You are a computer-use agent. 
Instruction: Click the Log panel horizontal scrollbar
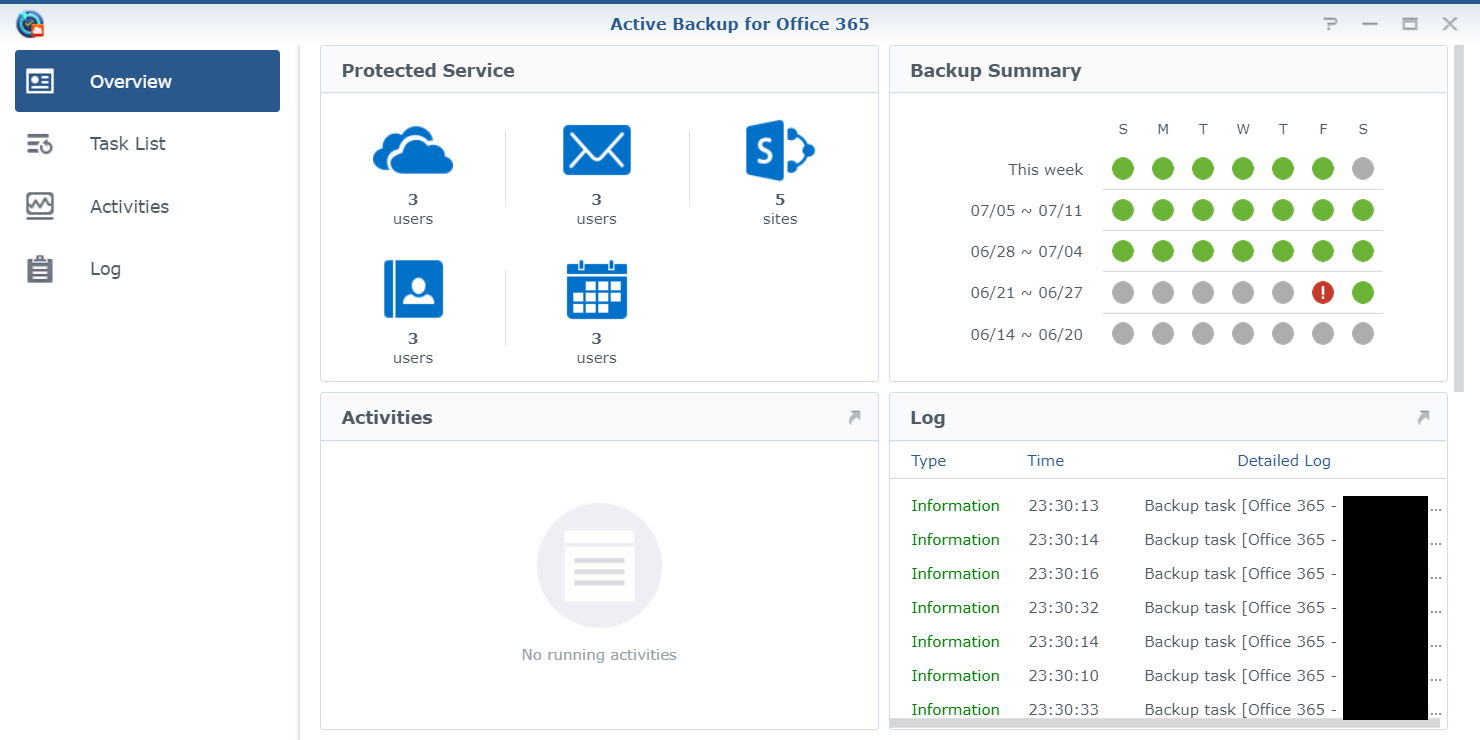1164,723
